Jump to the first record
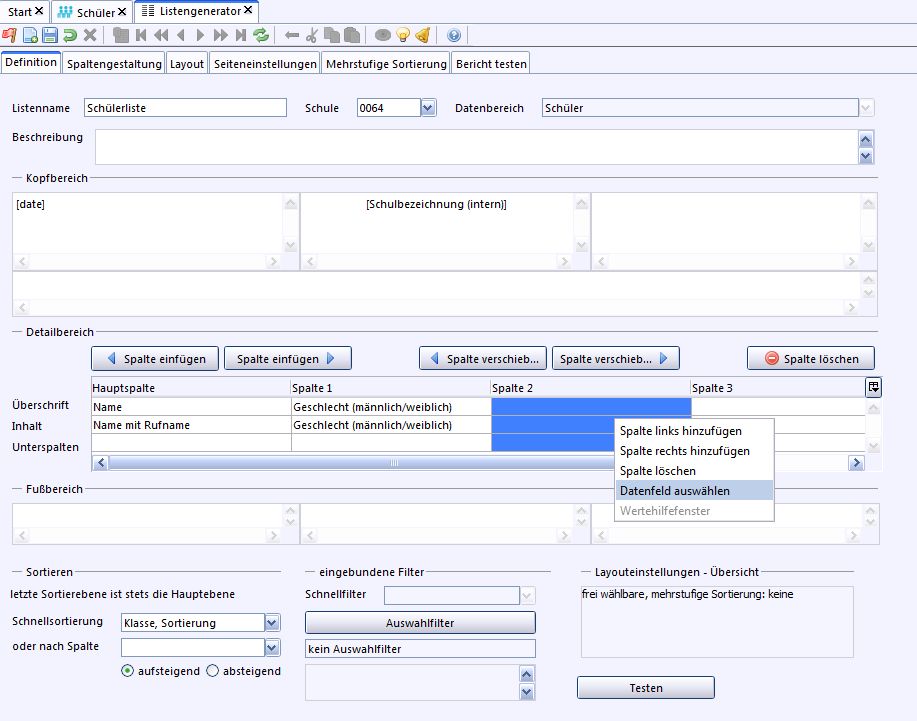The height and width of the screenshot is (721, 917). [x=141, y=36]
